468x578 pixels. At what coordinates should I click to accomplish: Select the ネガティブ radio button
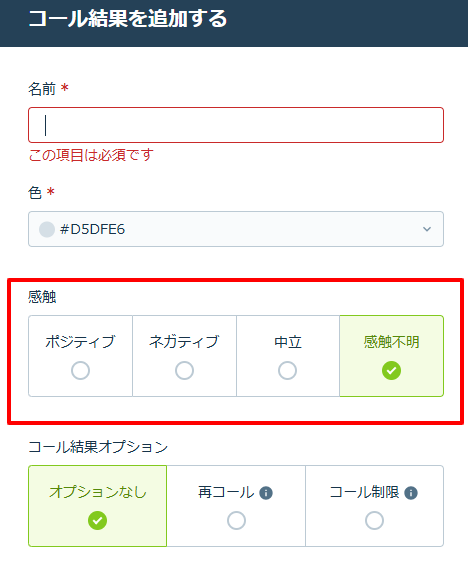tap(184, 370)
